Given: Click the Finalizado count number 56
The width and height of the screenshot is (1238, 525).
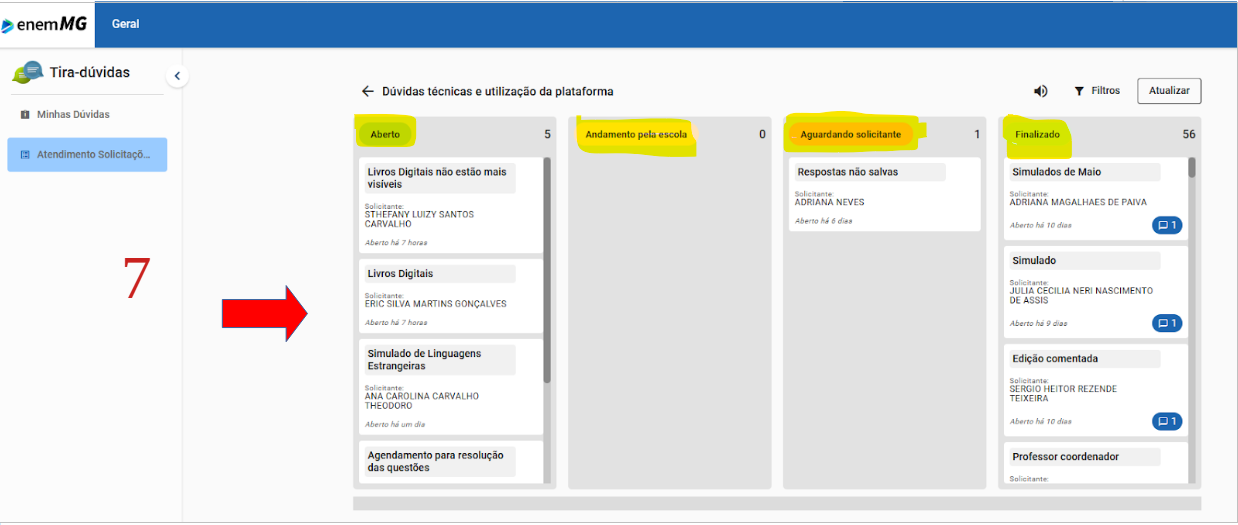Looking at the screenshot, I should [x=1189, y=134].
